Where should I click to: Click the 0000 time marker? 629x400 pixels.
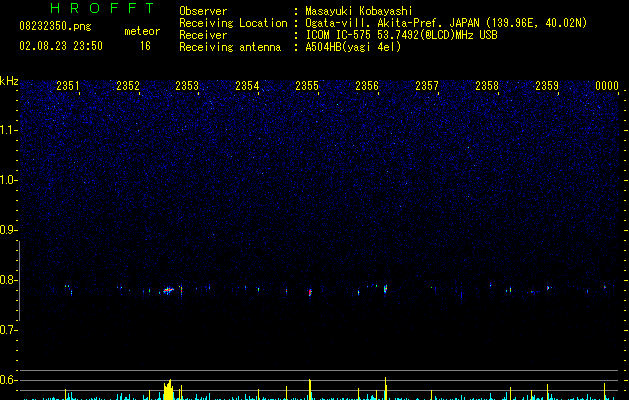point(607,86)
